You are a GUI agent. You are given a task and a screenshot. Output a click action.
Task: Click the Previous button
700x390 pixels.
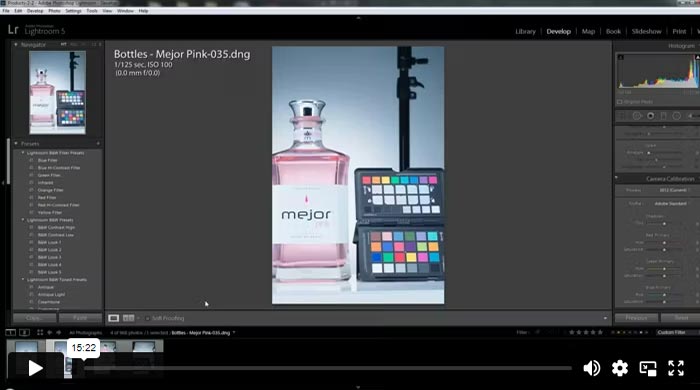636,318
